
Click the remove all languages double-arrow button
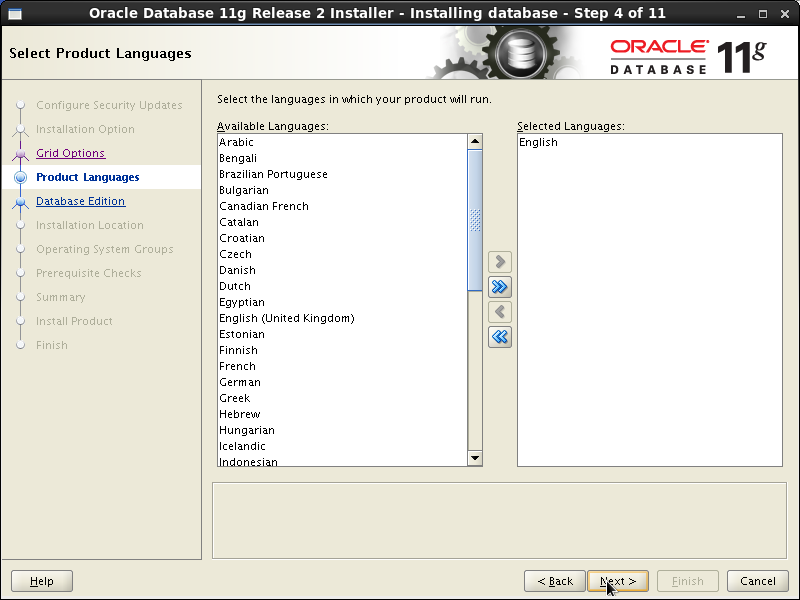(499, 337)
